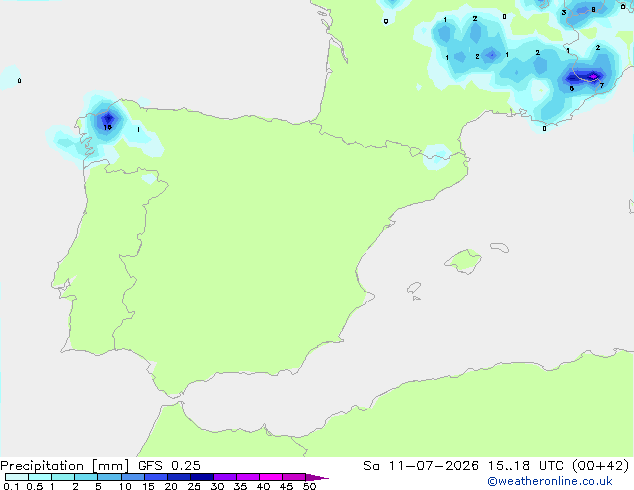The height and width of the screenshot is (490, 634).
Task: Select the 45–50 mm legend swatch
Action: (x=294, y=477)
